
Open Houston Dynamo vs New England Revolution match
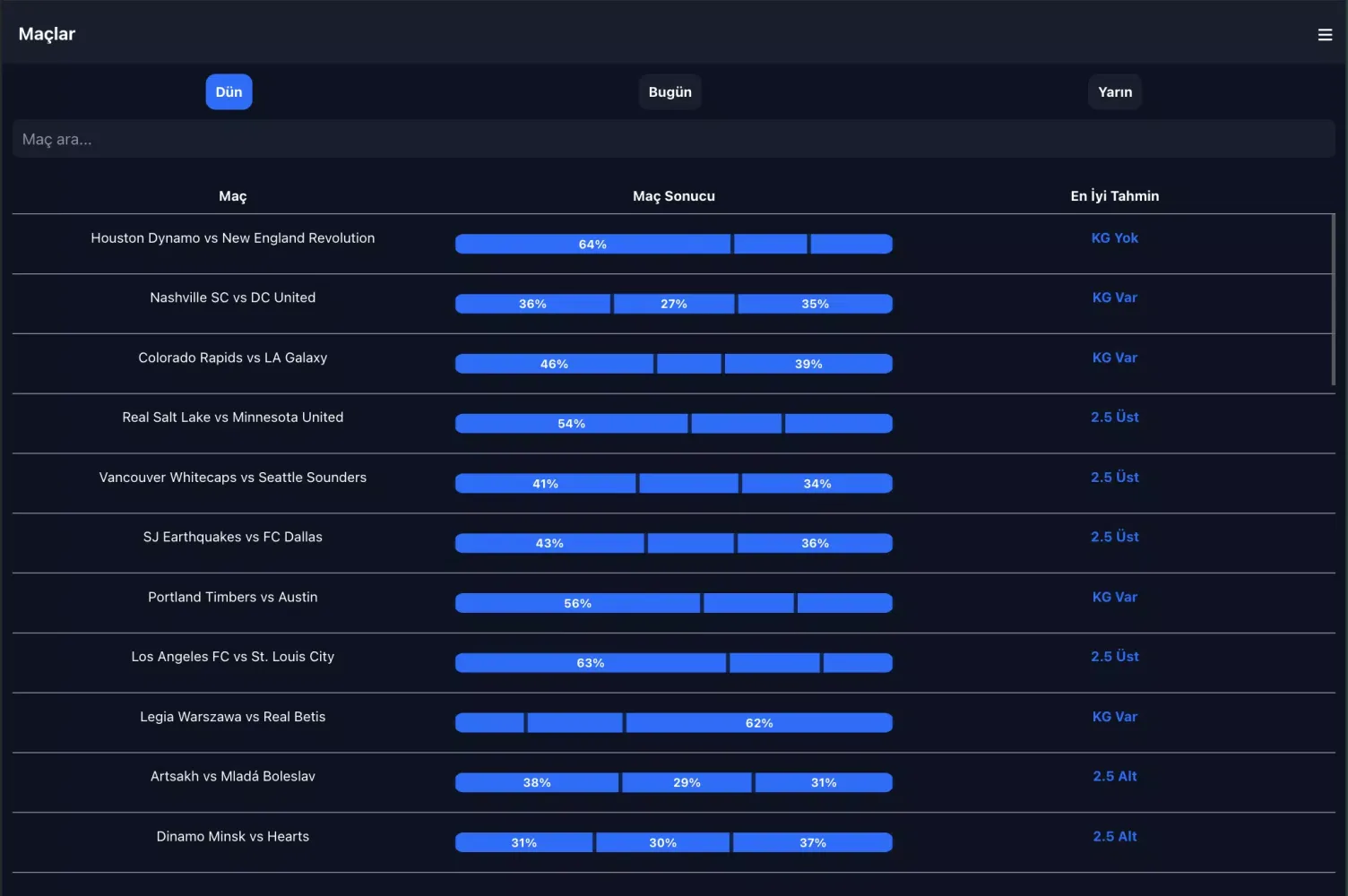(233, 237)
